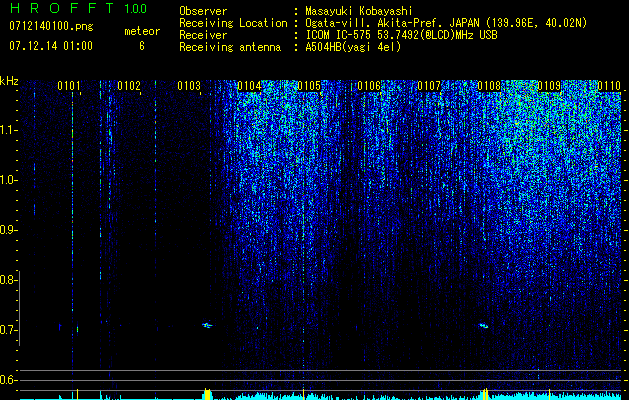Click the Receiving antenna label
The width and height of the screenshot is (629, 400).
click(x=230, y=47)
